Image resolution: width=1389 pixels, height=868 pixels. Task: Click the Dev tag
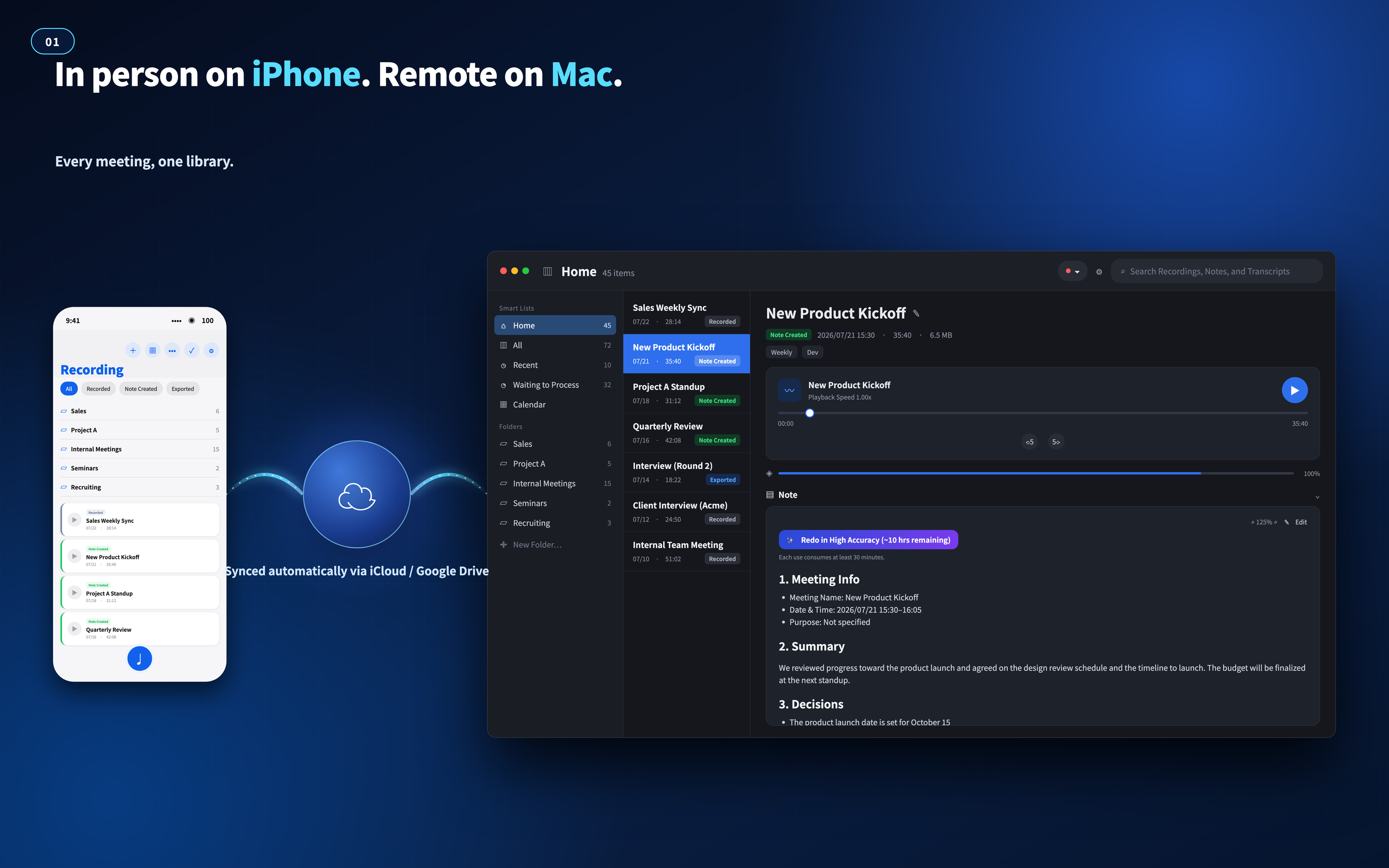click(x=812, y=353)
